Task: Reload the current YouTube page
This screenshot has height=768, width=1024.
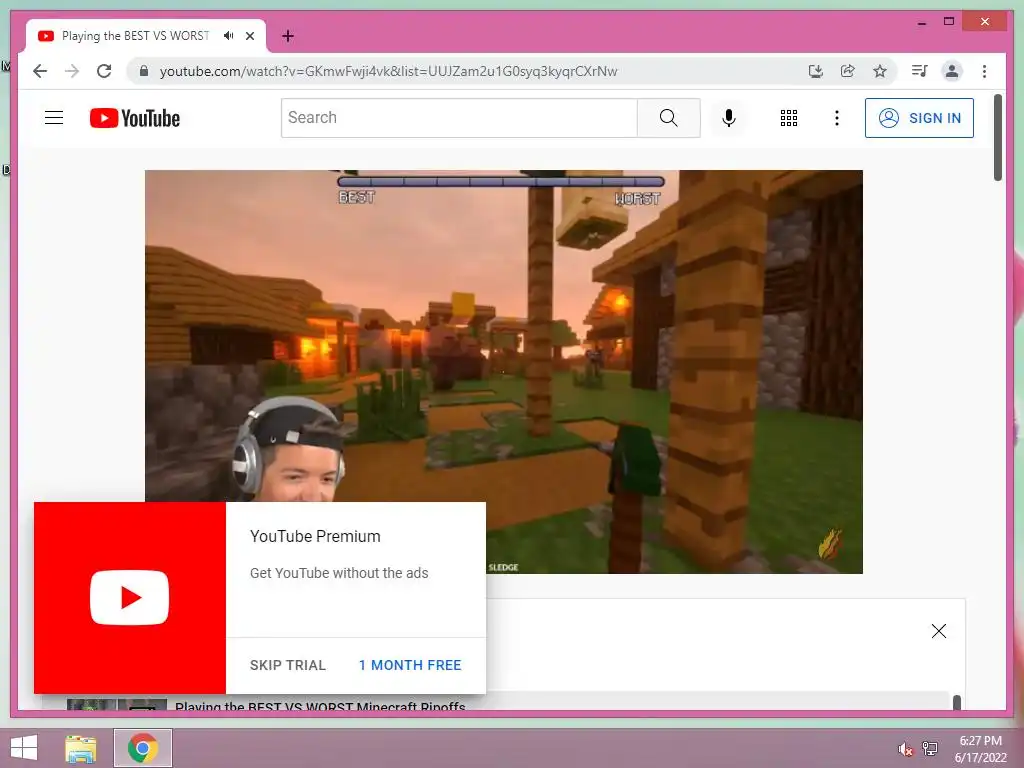Action: (x=104, y=71)
